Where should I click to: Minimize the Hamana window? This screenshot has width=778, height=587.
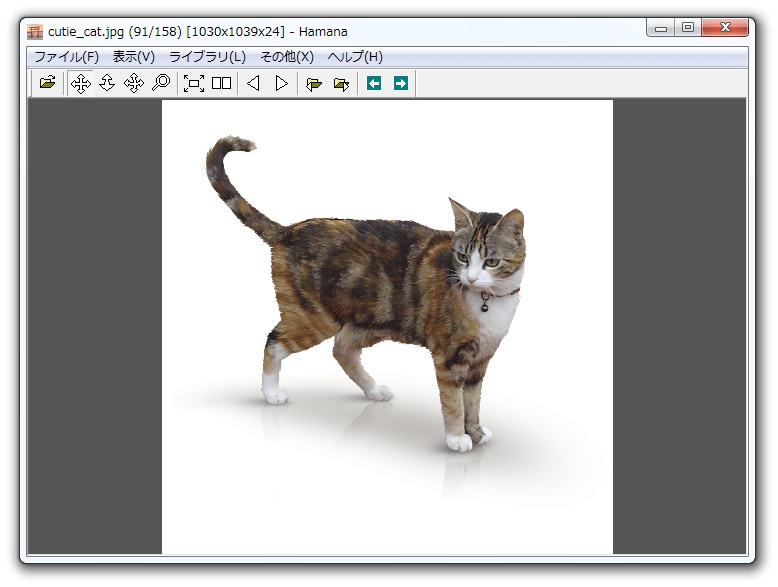click(660, 28)
